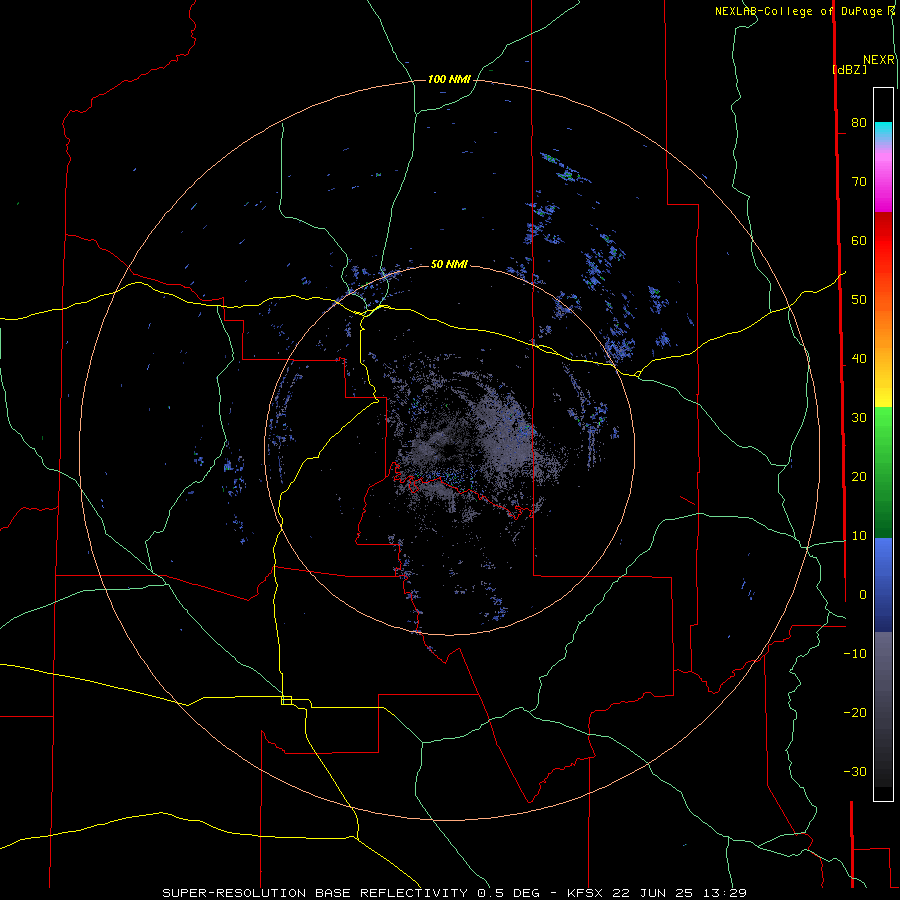The width and height of the screenshot is (900, 900).
Task: Select the 20 value on the dBZ scale
Action: click(x=859, y=477)
